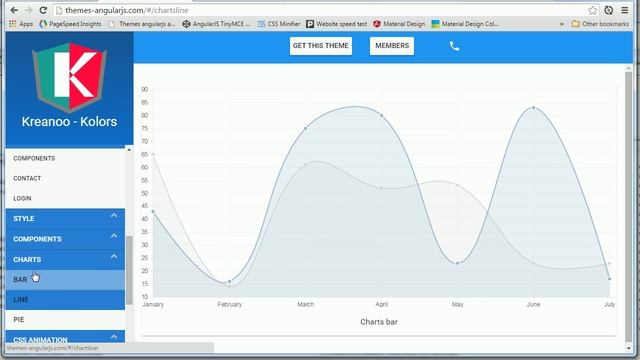Click the extension icon beside the star
640x360 pixels.
609,10
